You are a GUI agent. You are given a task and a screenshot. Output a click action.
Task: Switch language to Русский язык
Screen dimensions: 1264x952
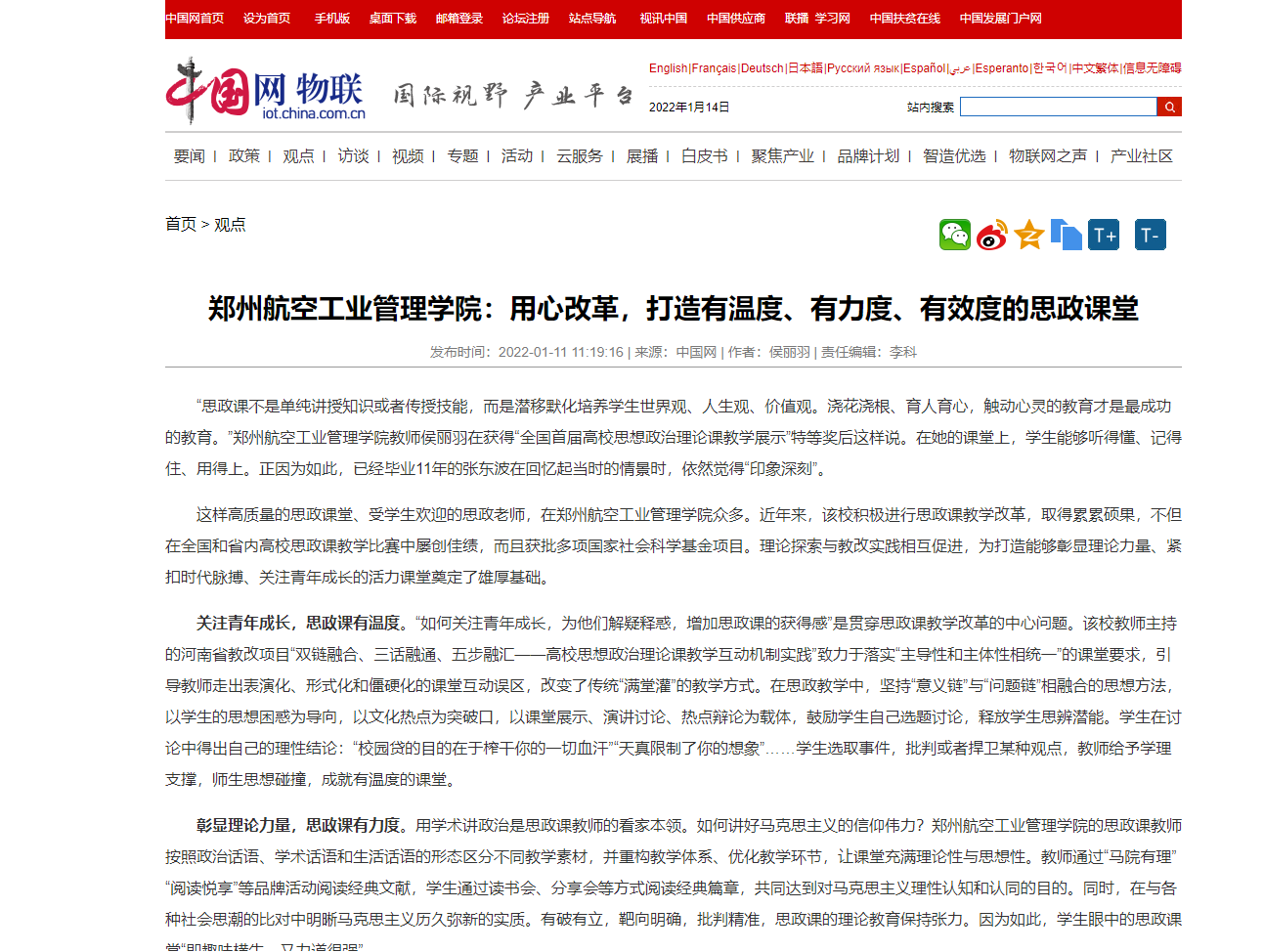coord(863,68)
